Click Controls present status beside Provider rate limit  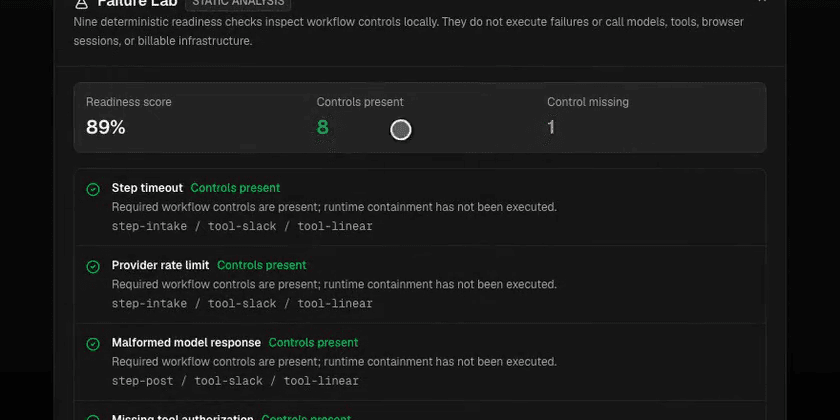[x=262, y=265]
